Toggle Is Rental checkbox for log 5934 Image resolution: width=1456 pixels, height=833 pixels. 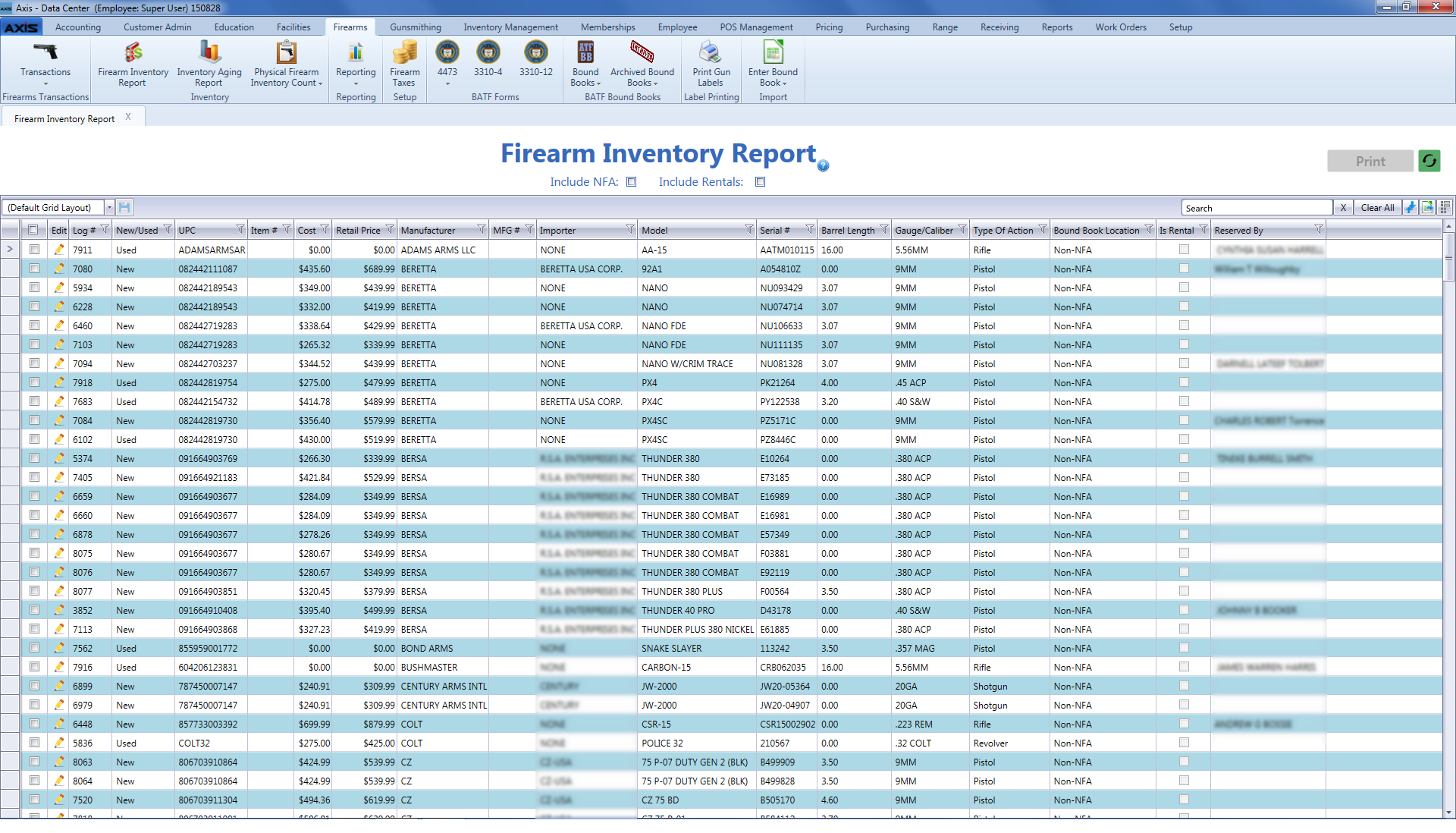pyautogui.click(x=1184, y=287)
